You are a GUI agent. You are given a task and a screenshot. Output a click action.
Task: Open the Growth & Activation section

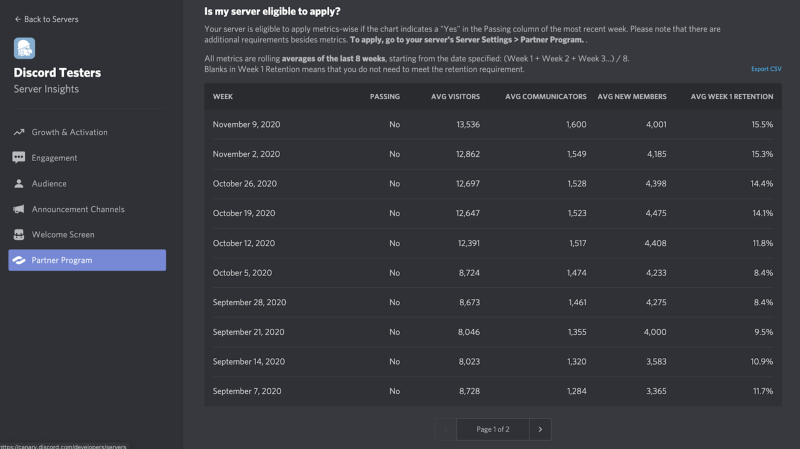[87, 132]
